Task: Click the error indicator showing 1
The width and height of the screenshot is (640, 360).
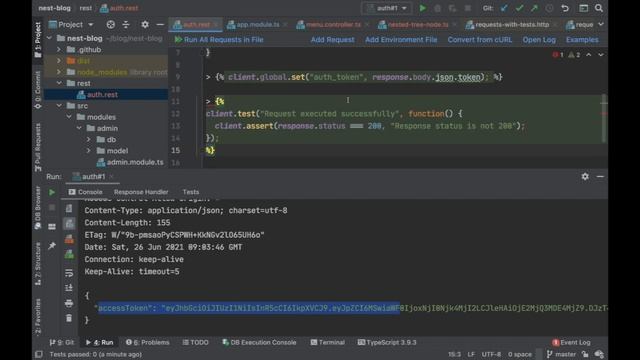Action: (x=558, y=55)
